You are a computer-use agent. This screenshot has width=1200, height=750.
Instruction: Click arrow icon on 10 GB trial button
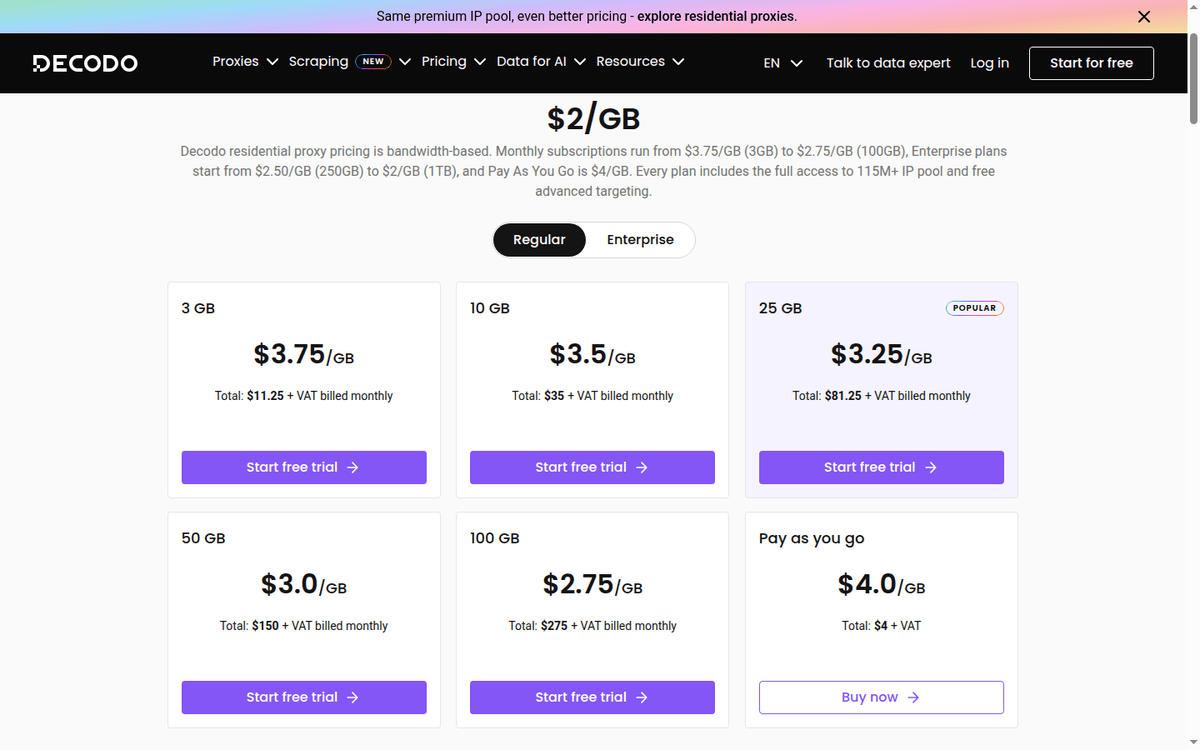tap(642, 467)
